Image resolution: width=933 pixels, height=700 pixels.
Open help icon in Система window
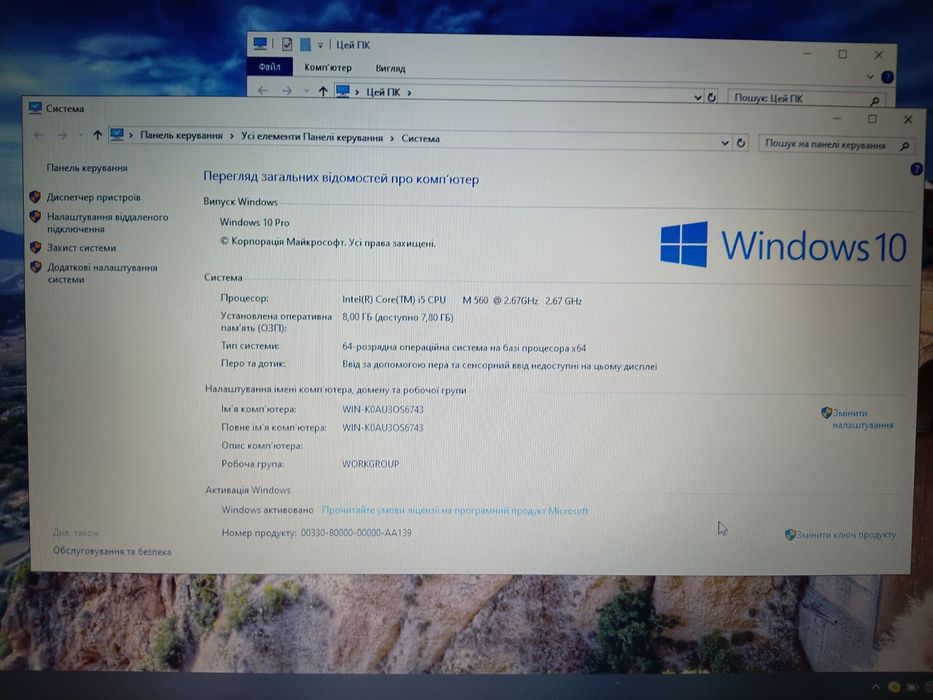coord(916,170)
